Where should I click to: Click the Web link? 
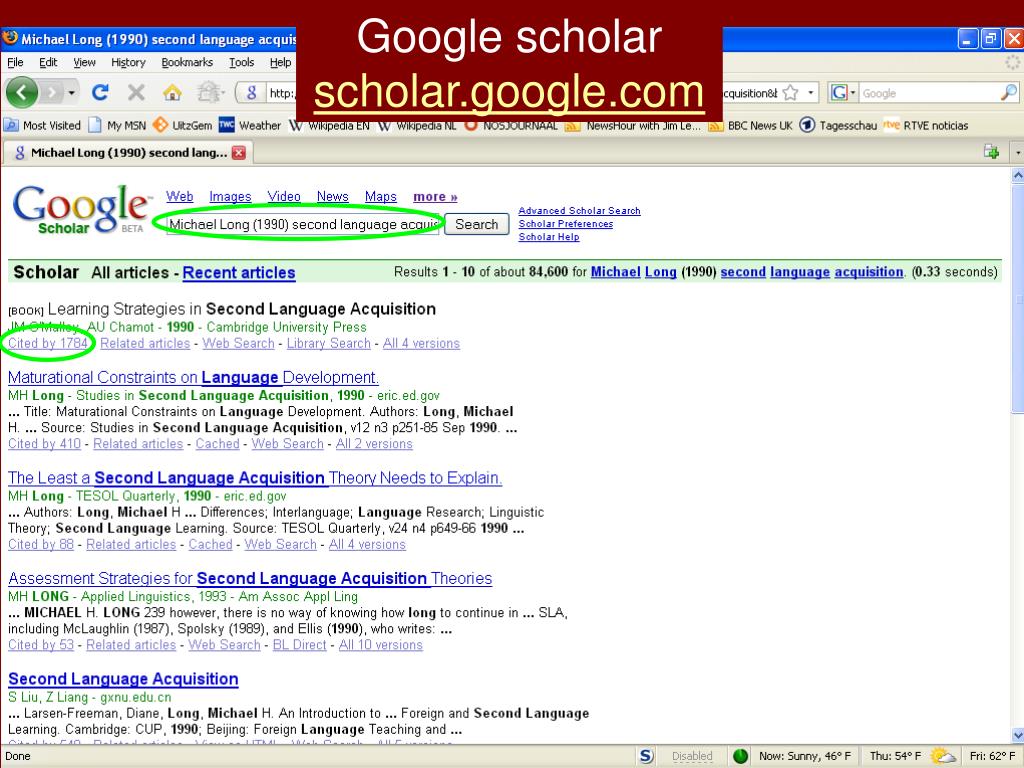point(180,197)
